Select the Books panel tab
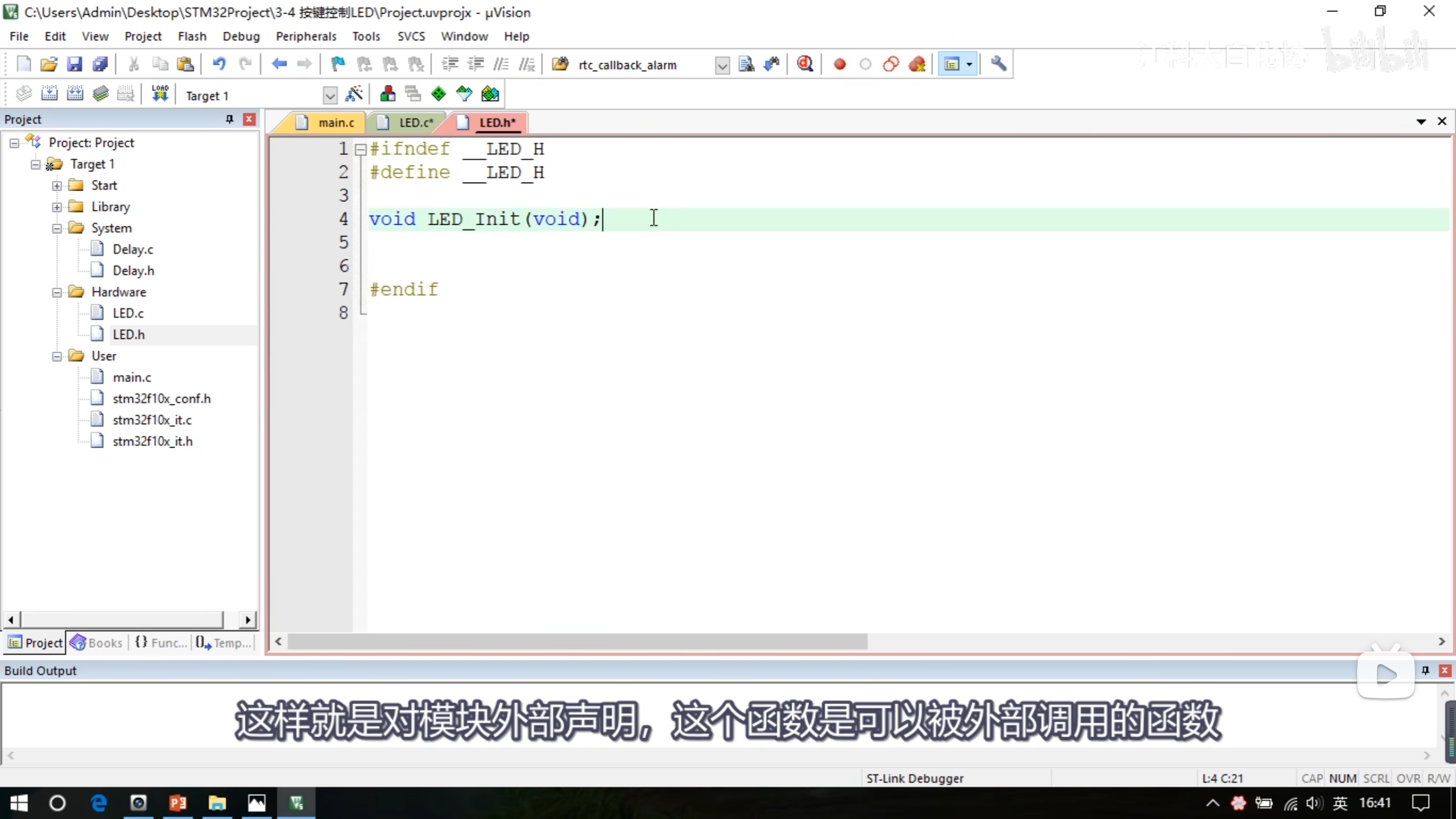Screen dimensions: 1456x819 coord(97,643)
